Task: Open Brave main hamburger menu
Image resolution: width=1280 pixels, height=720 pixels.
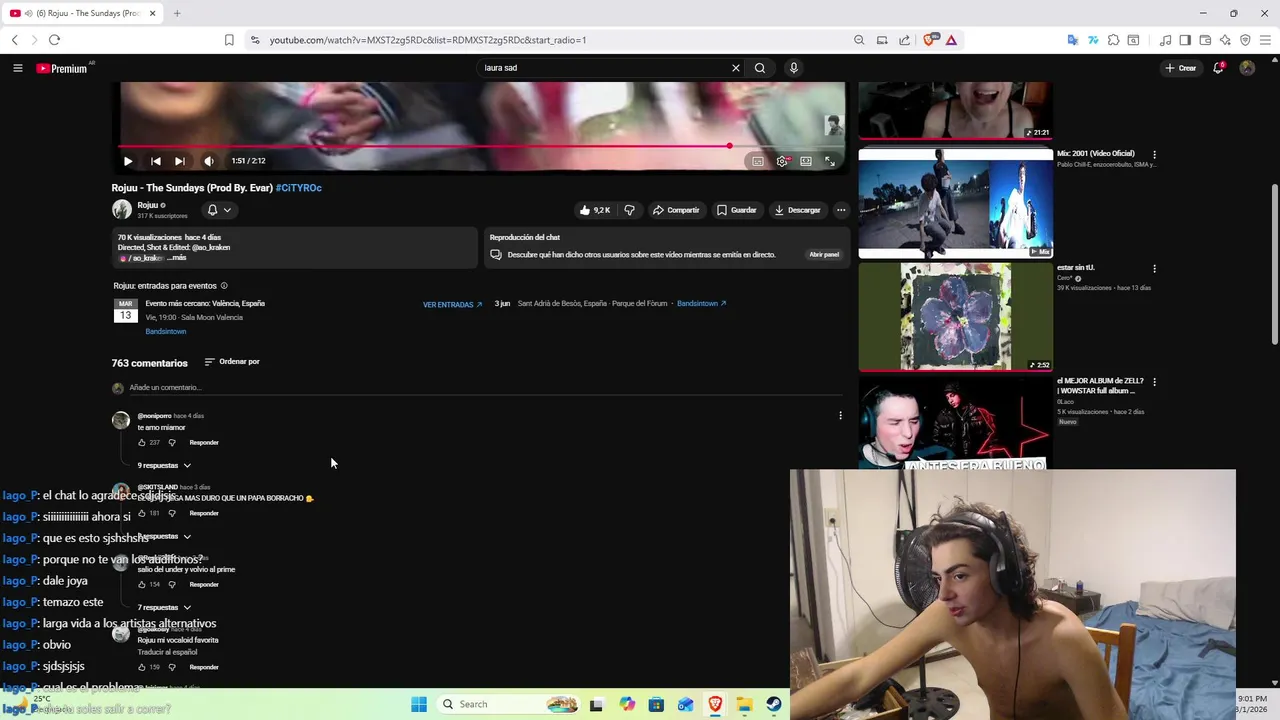Action: click(x=1265, y=40)
